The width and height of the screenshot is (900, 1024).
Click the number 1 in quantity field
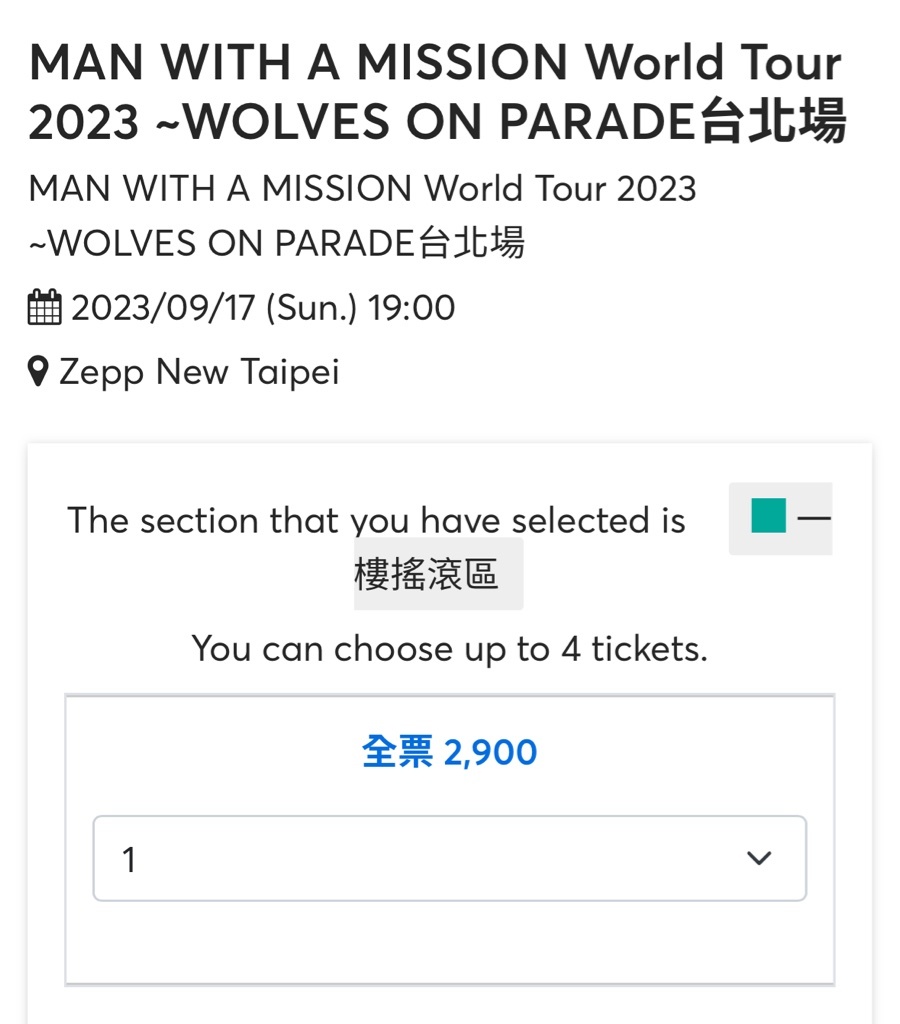(129, 860)
